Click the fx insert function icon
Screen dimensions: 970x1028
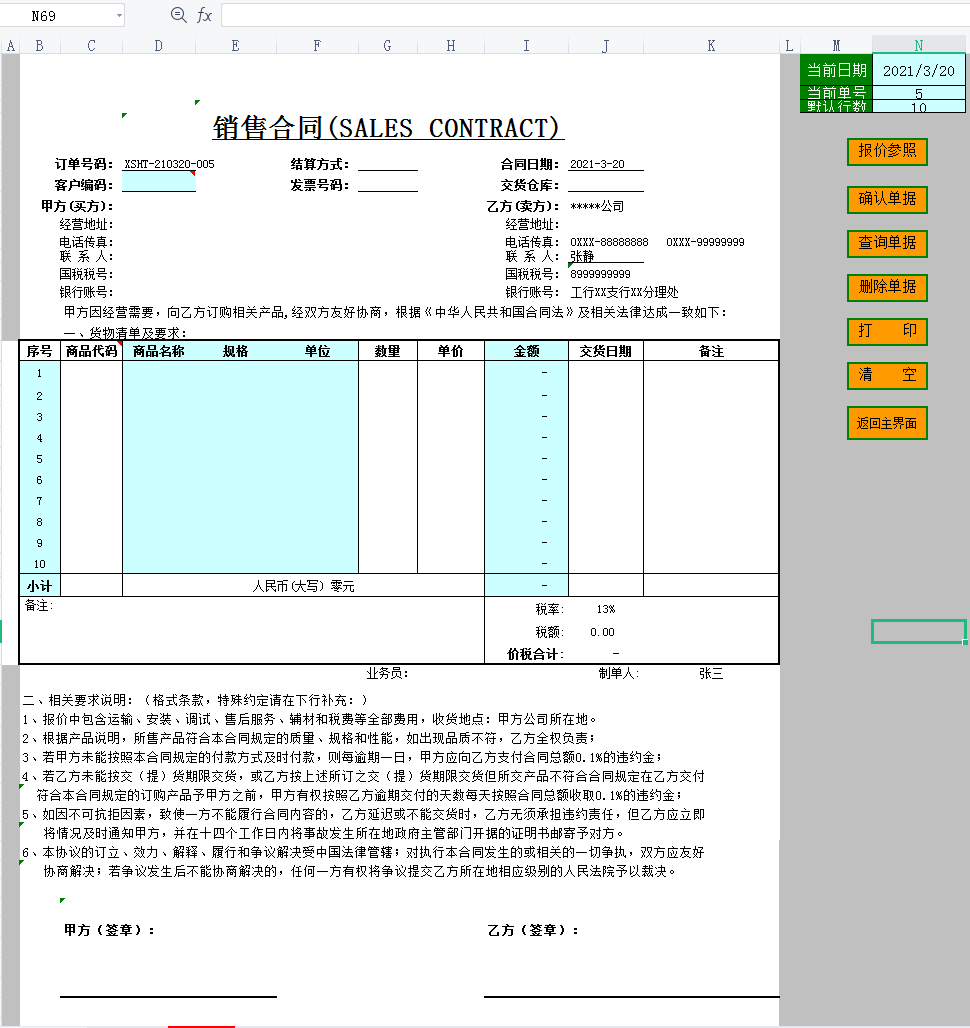(204, 15)
